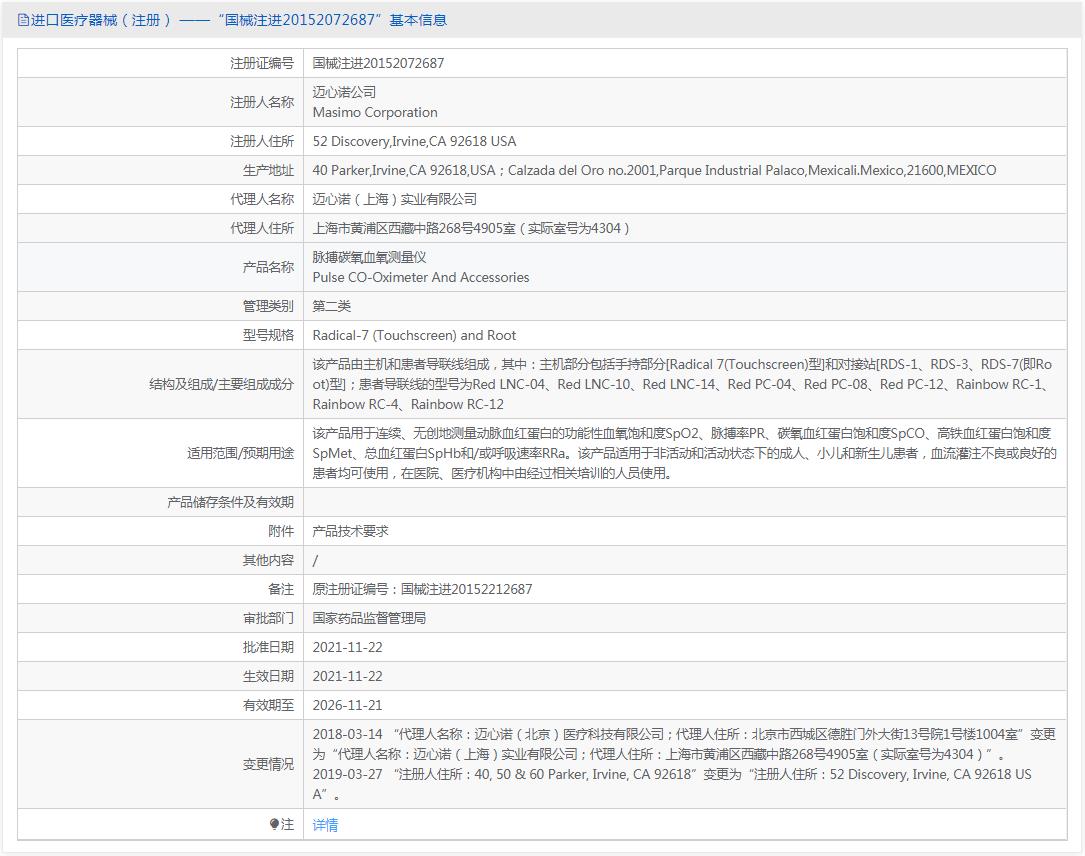Select approval department 国家药品监督管理局

coord(369,618)
